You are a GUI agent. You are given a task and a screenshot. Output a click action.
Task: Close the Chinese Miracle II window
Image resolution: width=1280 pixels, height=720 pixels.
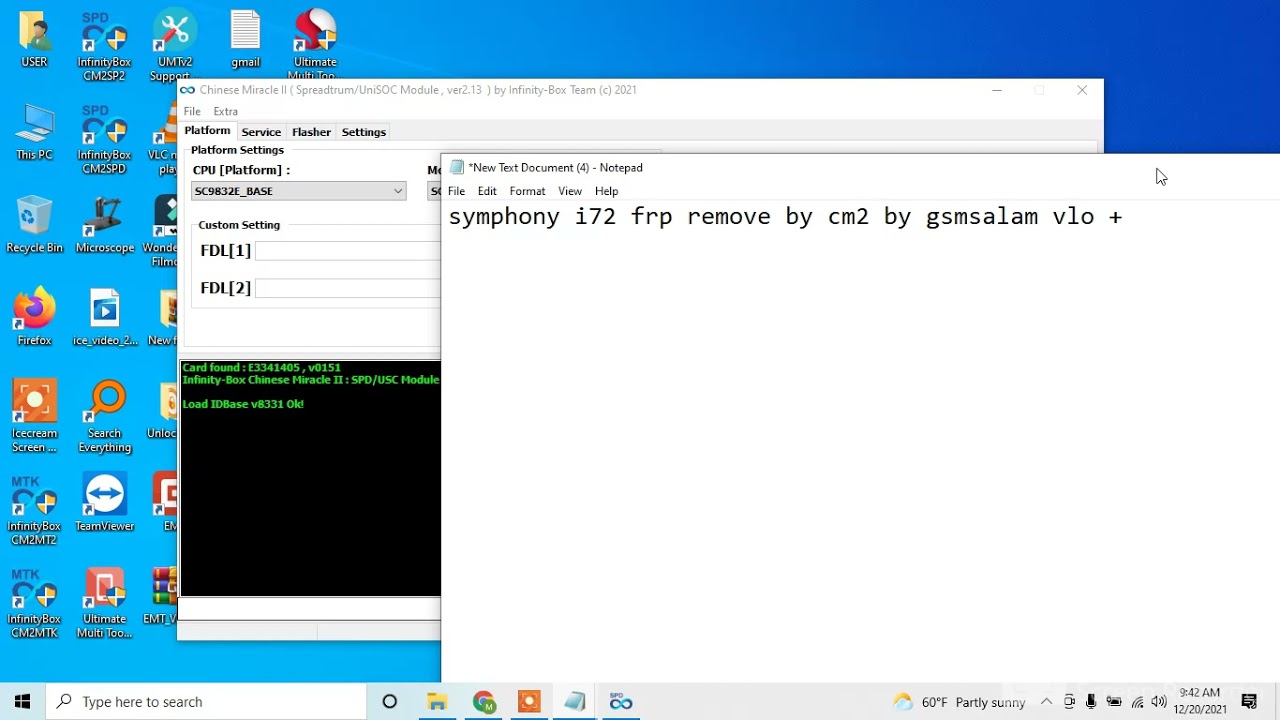pos(1082,90)
